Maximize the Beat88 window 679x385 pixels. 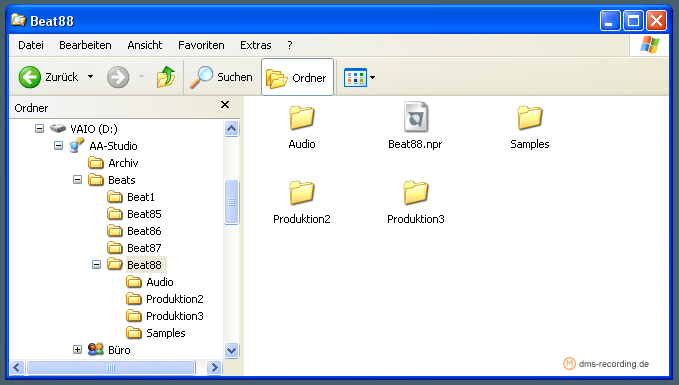point(633,20)
